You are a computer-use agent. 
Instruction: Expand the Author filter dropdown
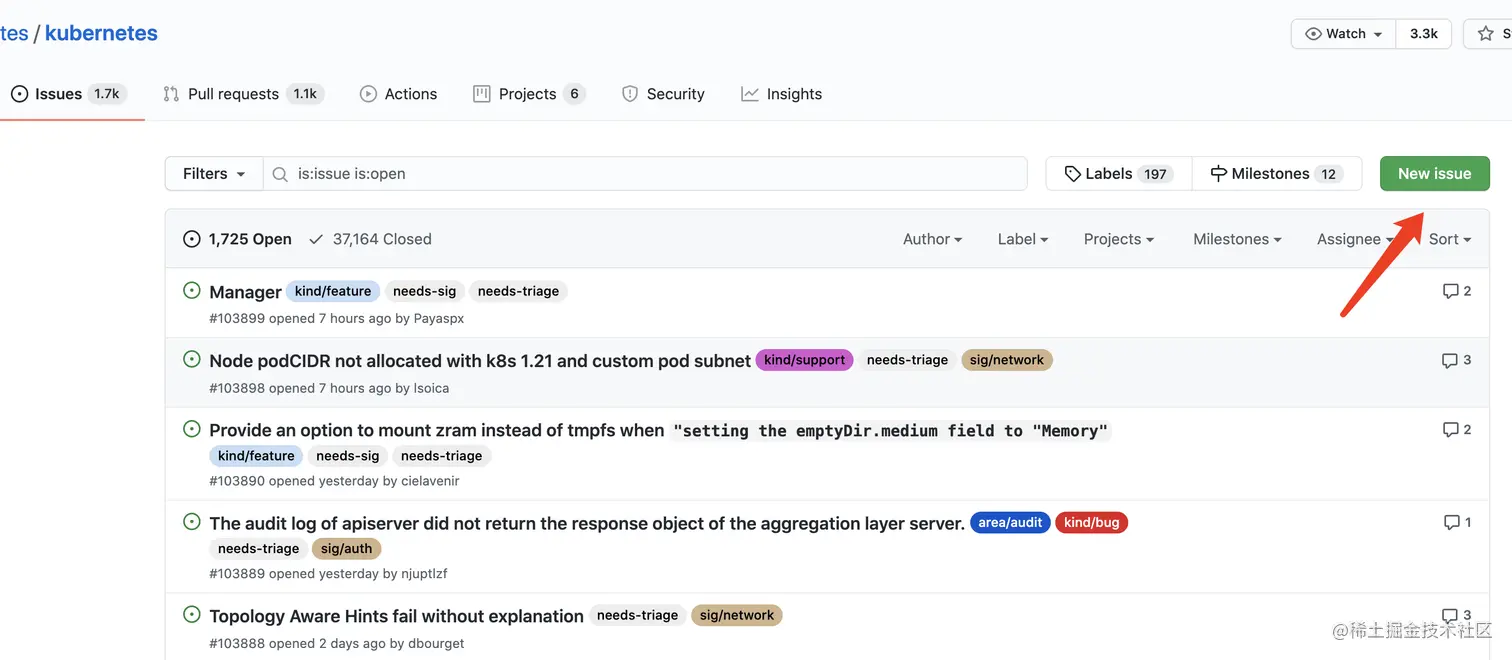tap(932, 239)
